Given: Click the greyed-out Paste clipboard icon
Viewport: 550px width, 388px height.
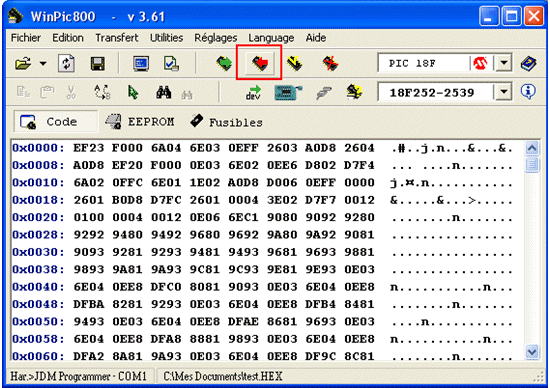Looking at the screenshot, I should pos(47,92).
